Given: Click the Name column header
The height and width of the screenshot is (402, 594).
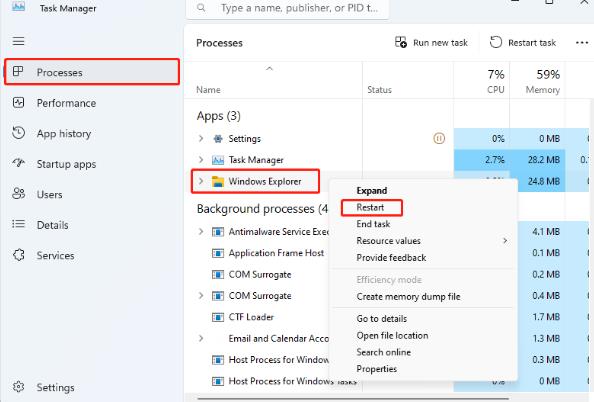Looking at the screenshot, I should tap(208, 90).
